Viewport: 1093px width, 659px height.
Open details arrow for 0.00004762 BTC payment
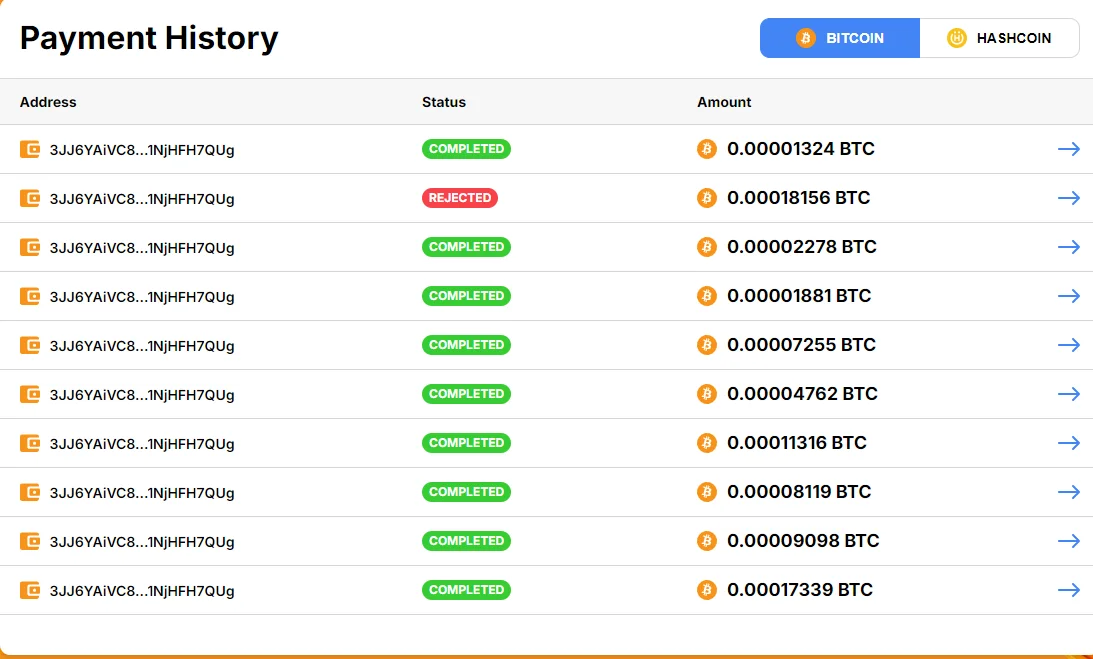tap(1069, 394)
